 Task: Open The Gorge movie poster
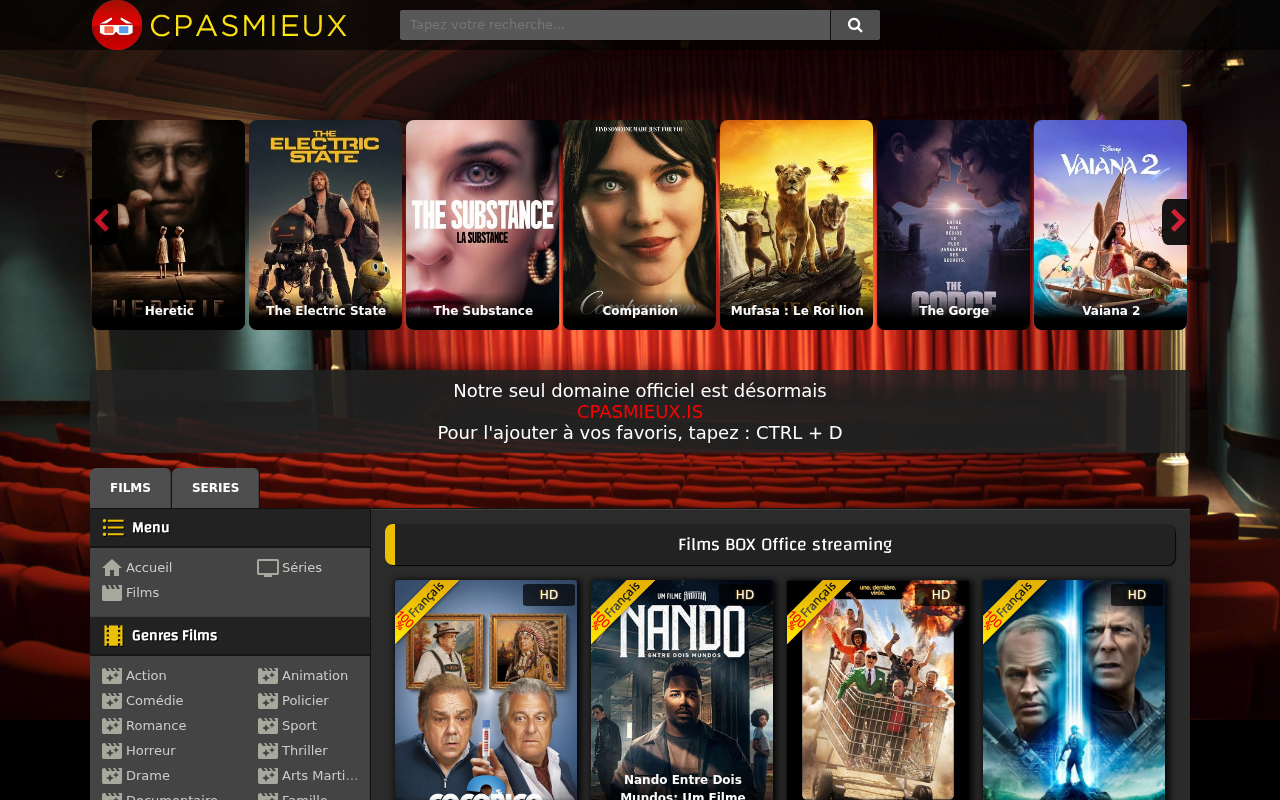click(953, 225)
